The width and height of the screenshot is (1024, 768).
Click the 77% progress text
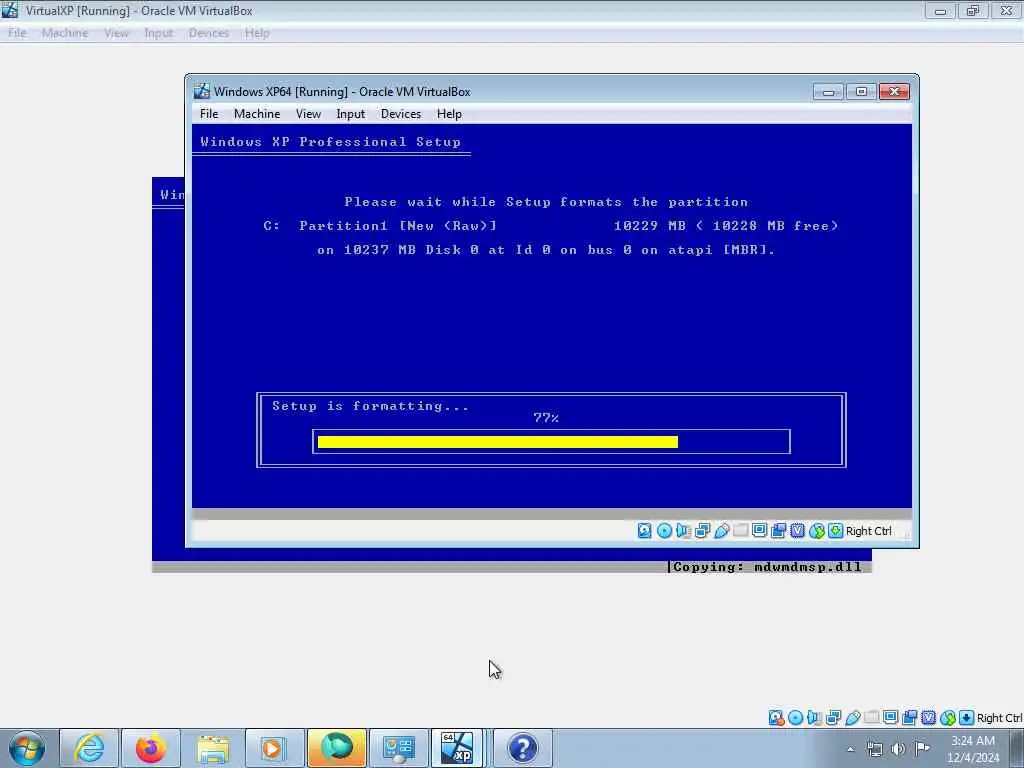pos(546,417)
